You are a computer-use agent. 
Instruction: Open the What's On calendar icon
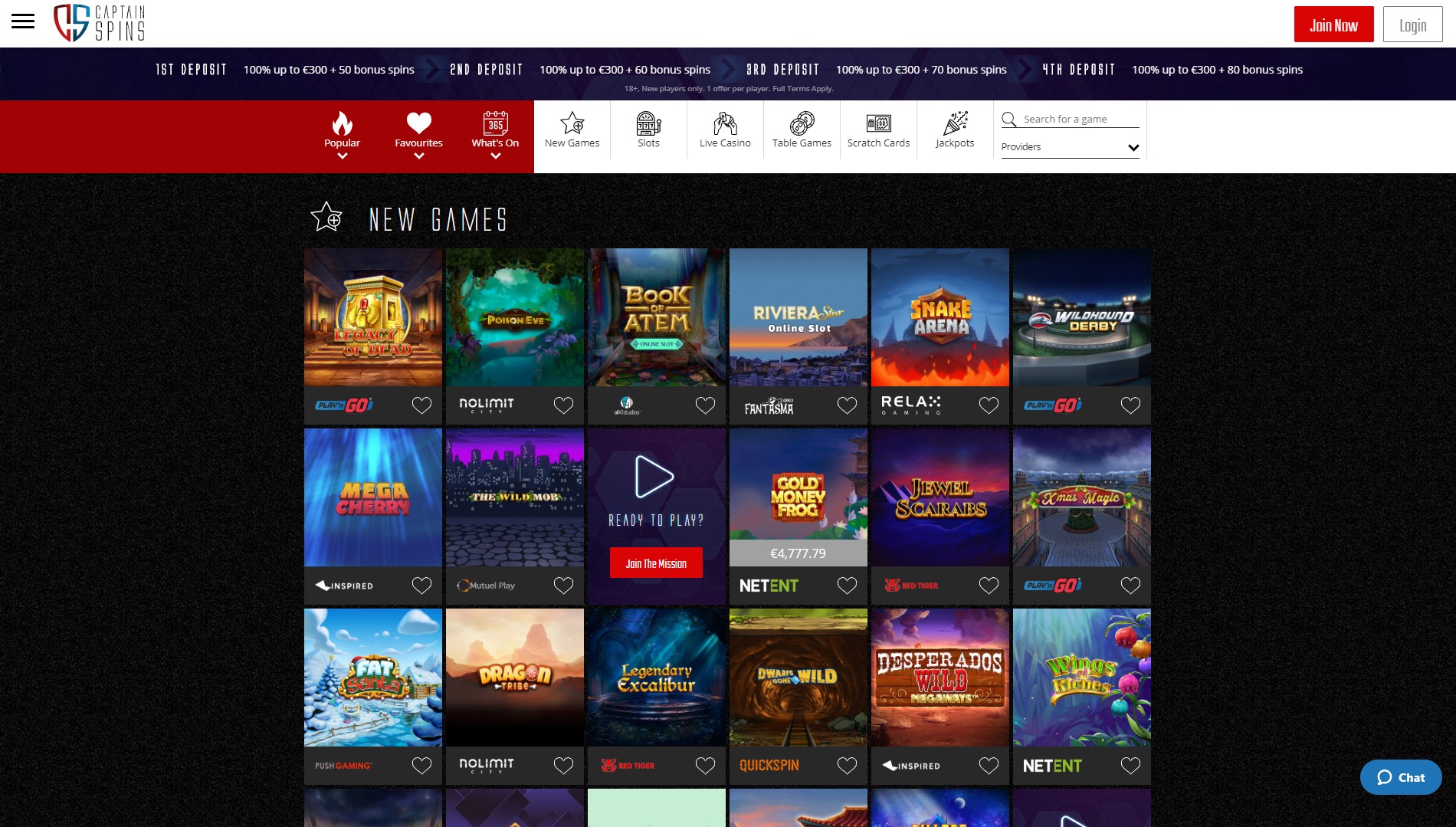(x=495, y=123)
